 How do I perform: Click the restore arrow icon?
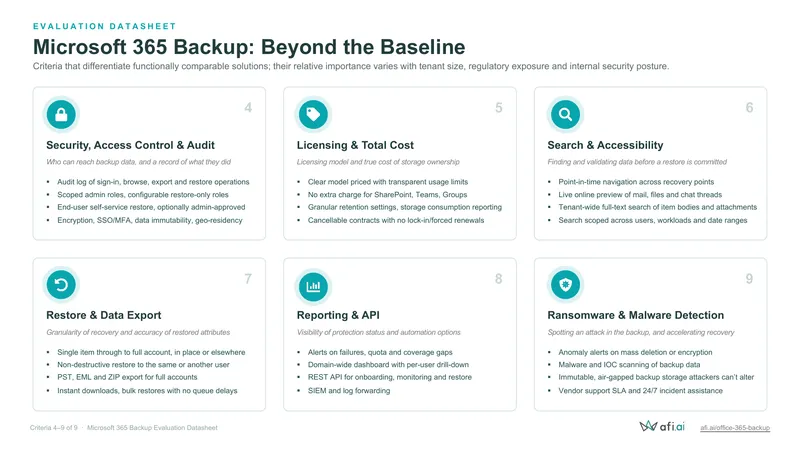pyautogui.click(x=61, y=285)
